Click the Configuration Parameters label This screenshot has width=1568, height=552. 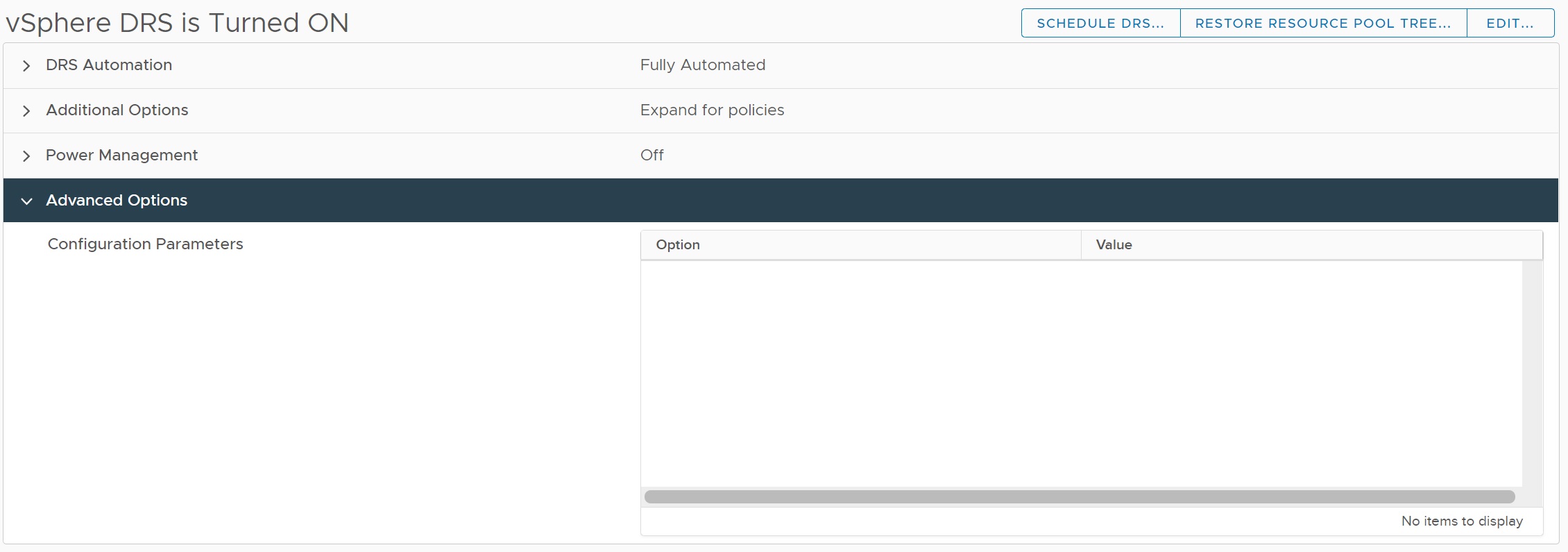click(145, 244)
